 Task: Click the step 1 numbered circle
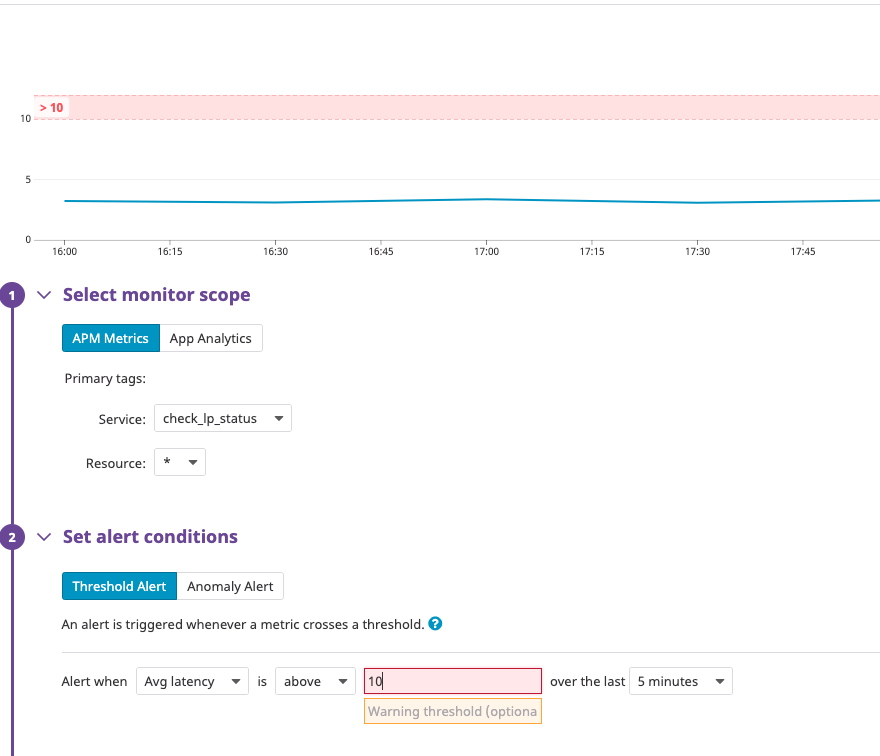(x=11, y=295)
